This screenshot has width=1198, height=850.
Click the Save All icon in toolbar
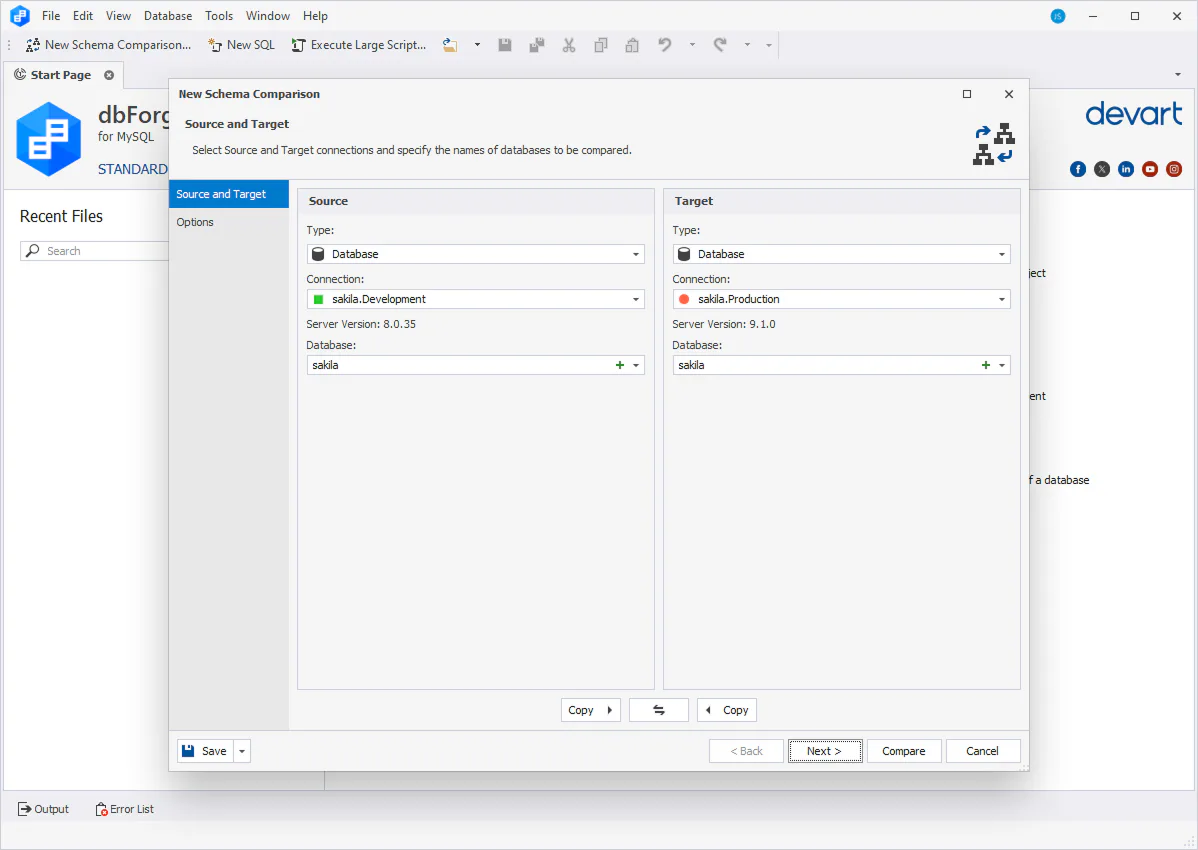[537, 45]
